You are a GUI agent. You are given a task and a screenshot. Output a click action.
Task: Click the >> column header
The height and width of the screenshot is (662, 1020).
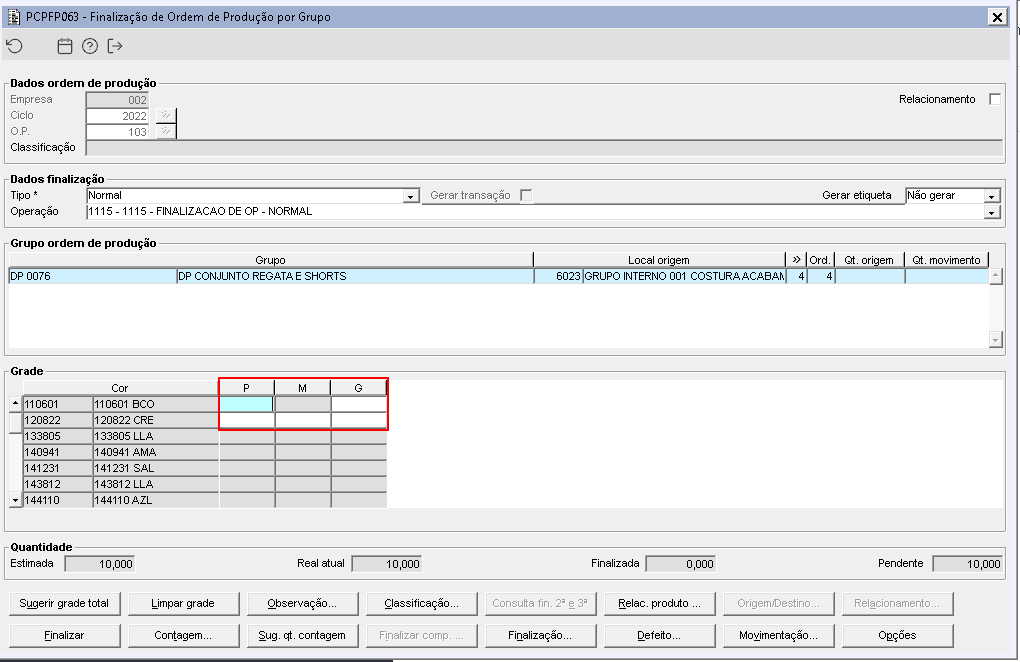[796, 260]
